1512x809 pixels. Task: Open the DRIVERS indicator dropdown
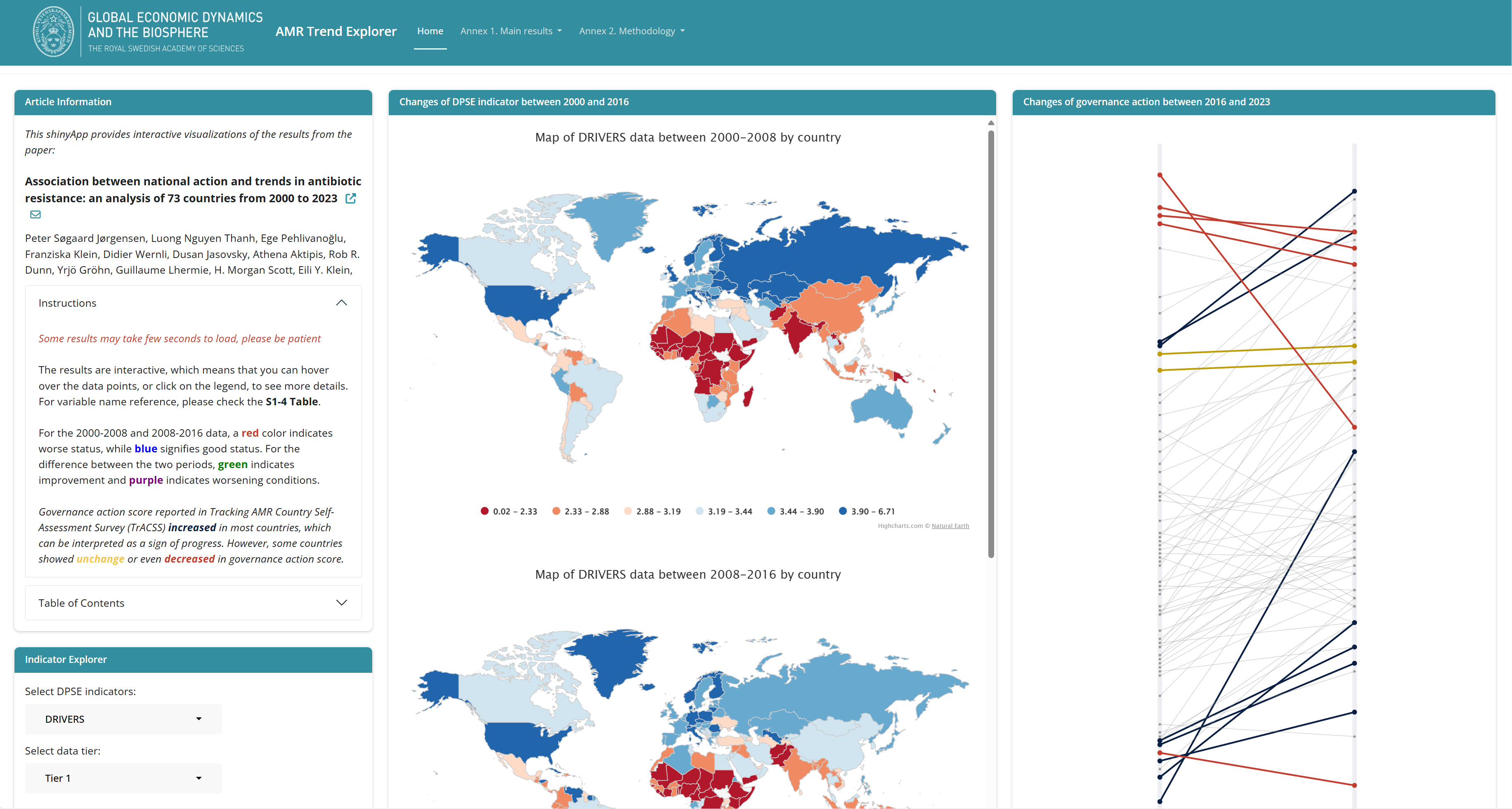tap(123, 719)
